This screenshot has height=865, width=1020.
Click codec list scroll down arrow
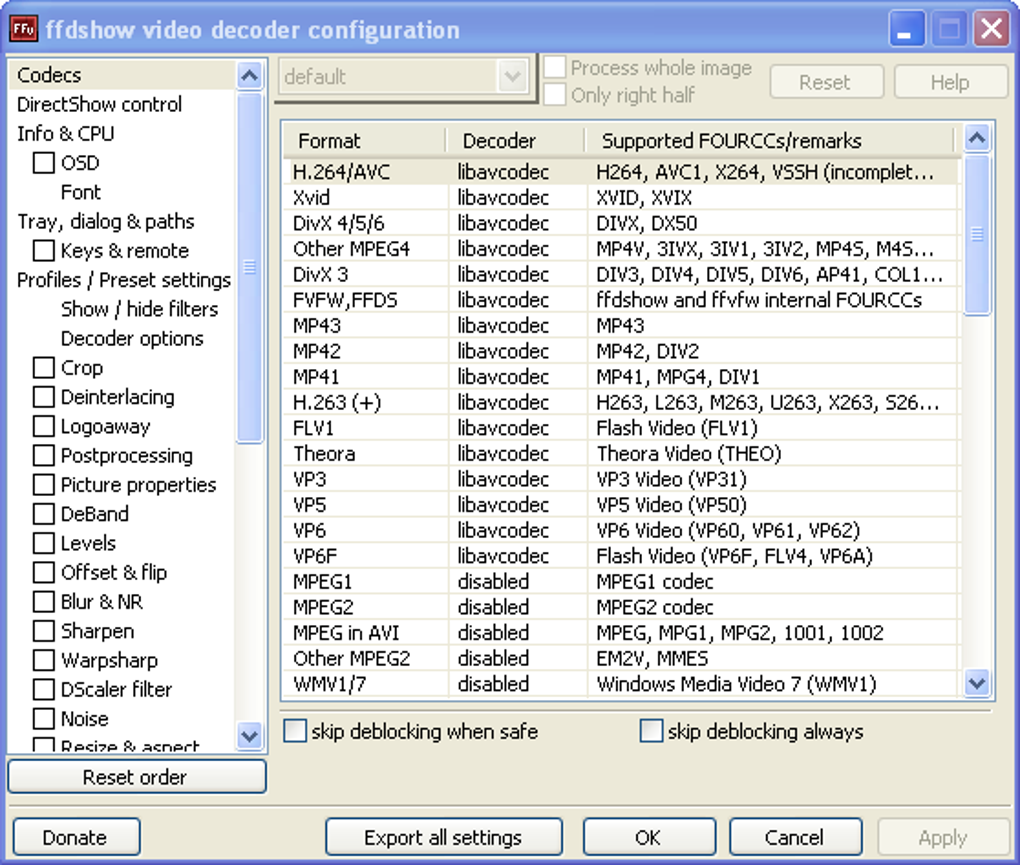click(x=977, y=684)
